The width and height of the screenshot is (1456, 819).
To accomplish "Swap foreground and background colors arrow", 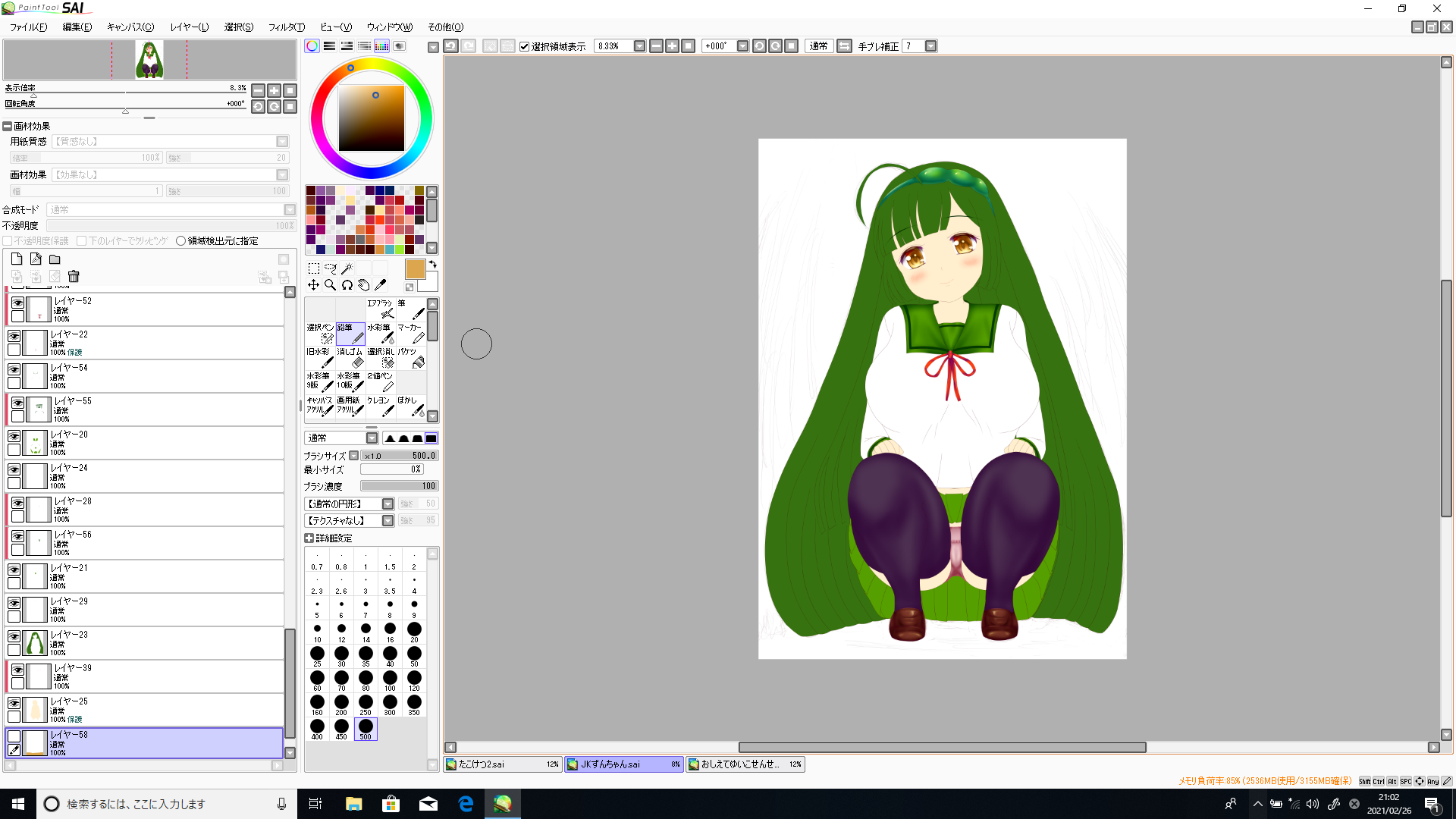I will (432, 264).
